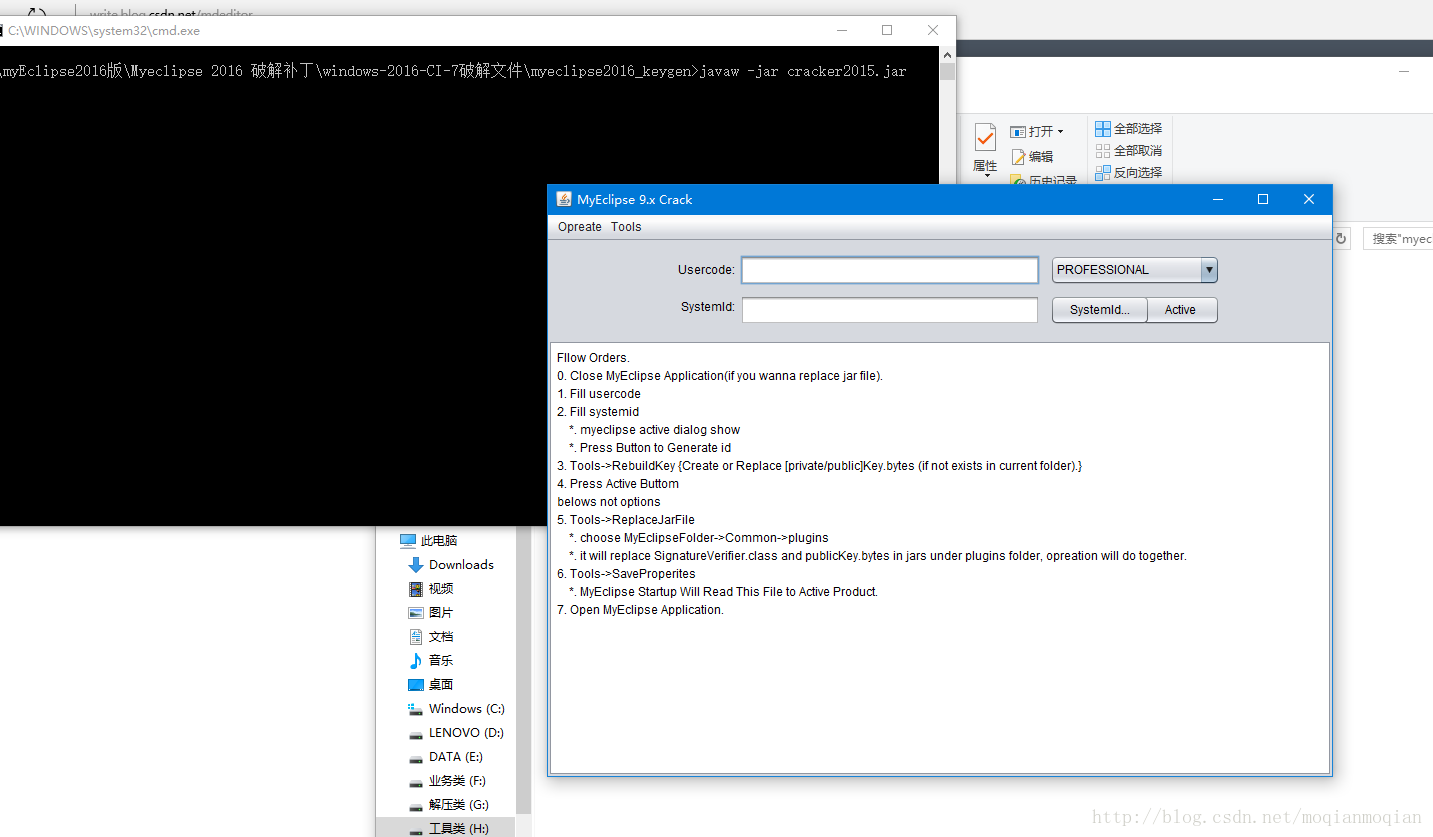1433x837 pixels.
Task: Select Windows (C:) drive
Action: (466, 709)
